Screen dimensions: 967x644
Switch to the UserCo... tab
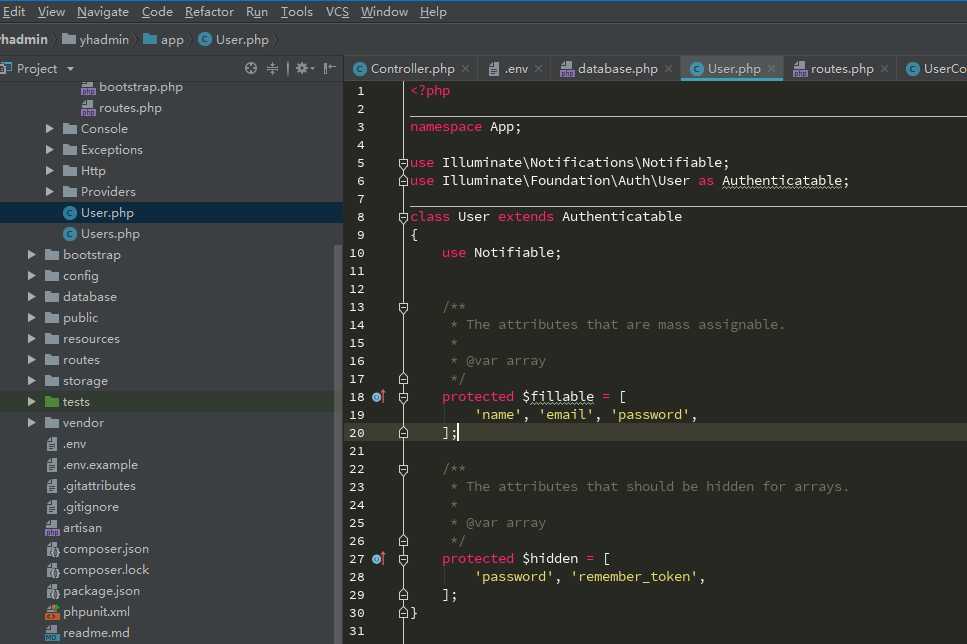(x=936, y=68)
